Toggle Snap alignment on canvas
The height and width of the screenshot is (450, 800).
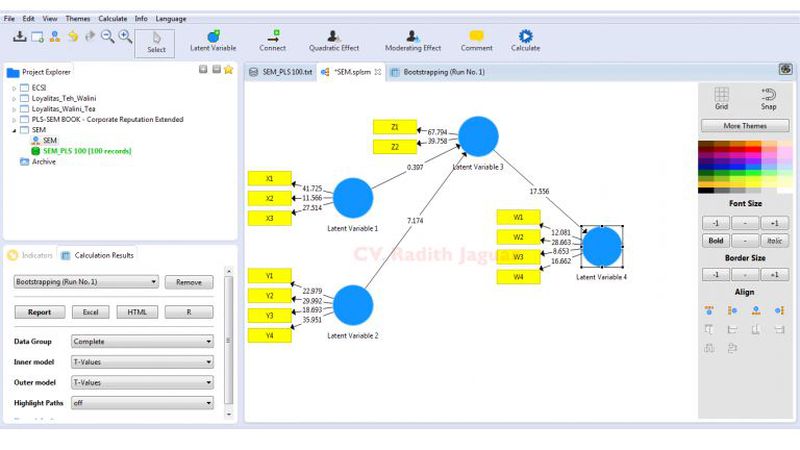[768, 99]
